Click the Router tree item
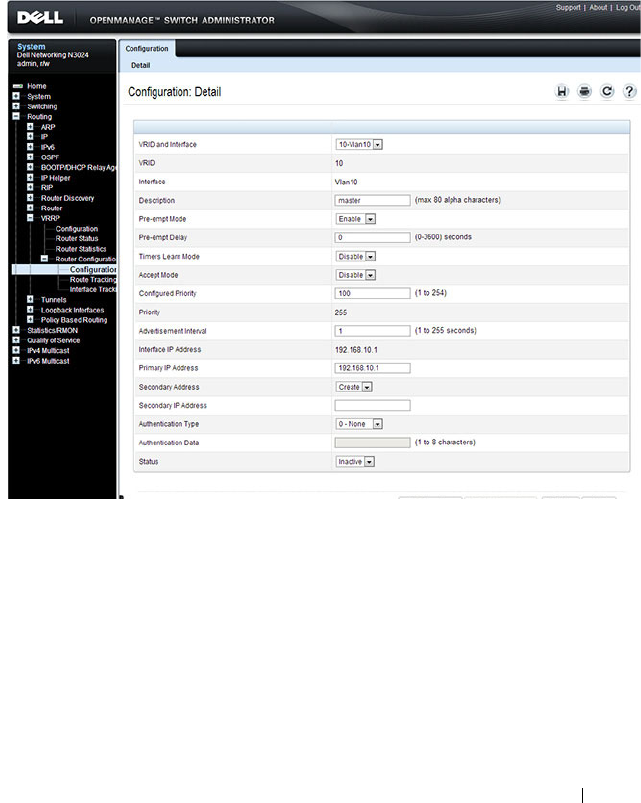 point(51,208)
